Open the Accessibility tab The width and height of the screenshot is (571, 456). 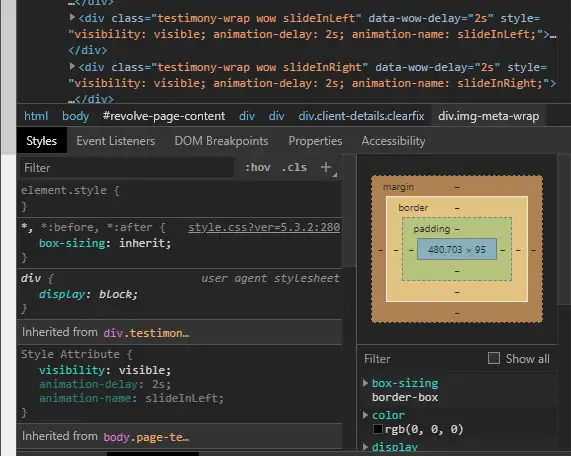tap(393, 141)
